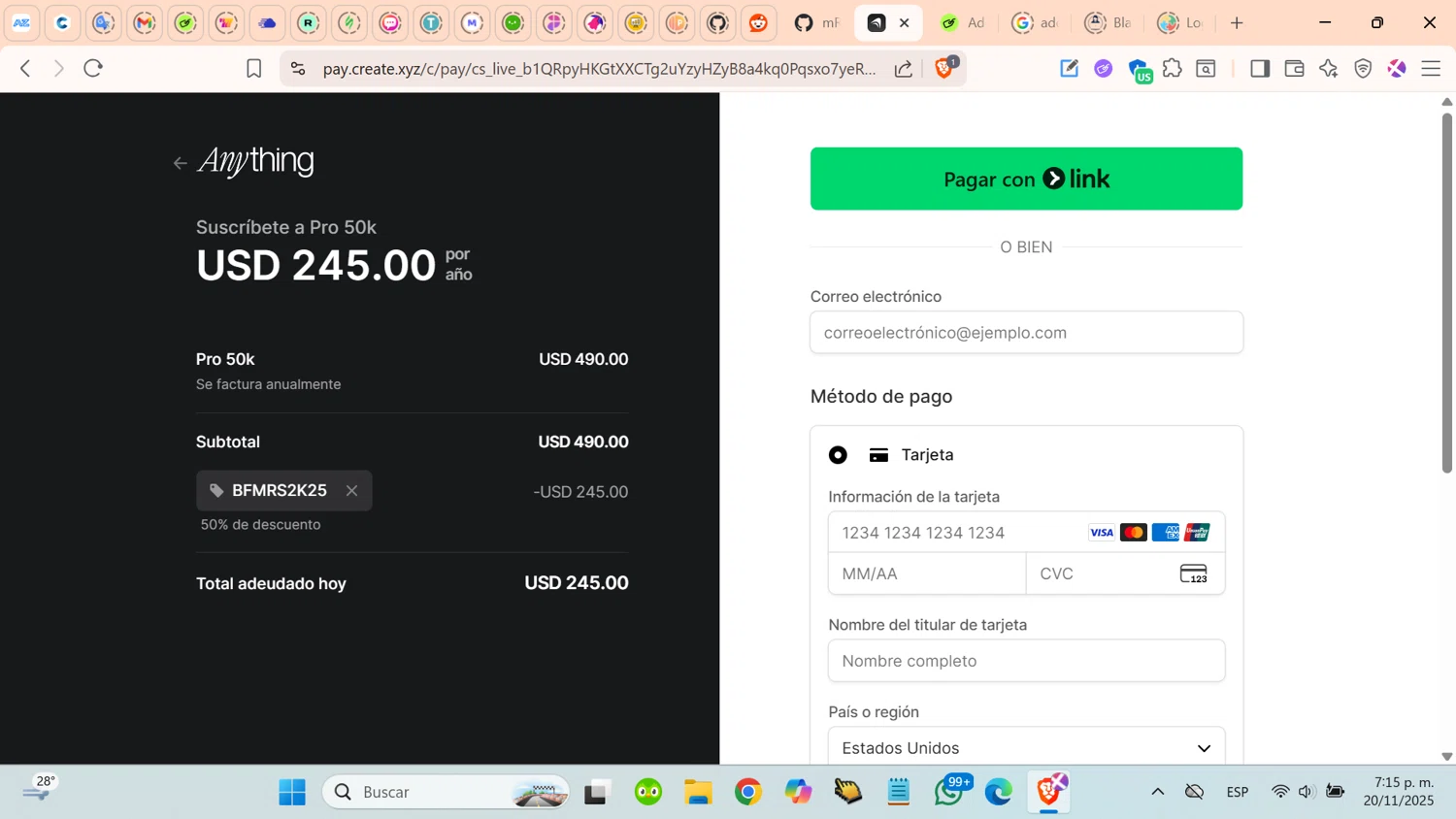Switch to the 'Ad' tab with green icon
Image resolution: width=1456 pixels, height=819 pixels.
tap(963, 22)
